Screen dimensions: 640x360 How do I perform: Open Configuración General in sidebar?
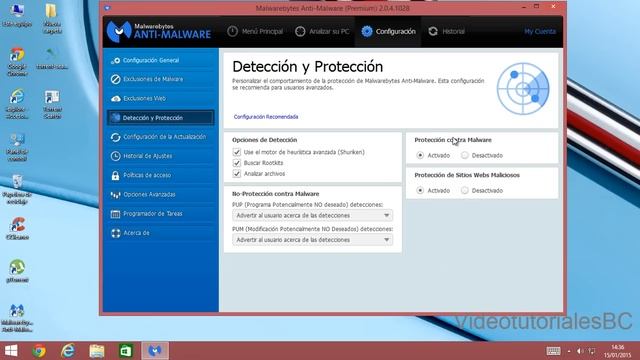coord(161,60)
